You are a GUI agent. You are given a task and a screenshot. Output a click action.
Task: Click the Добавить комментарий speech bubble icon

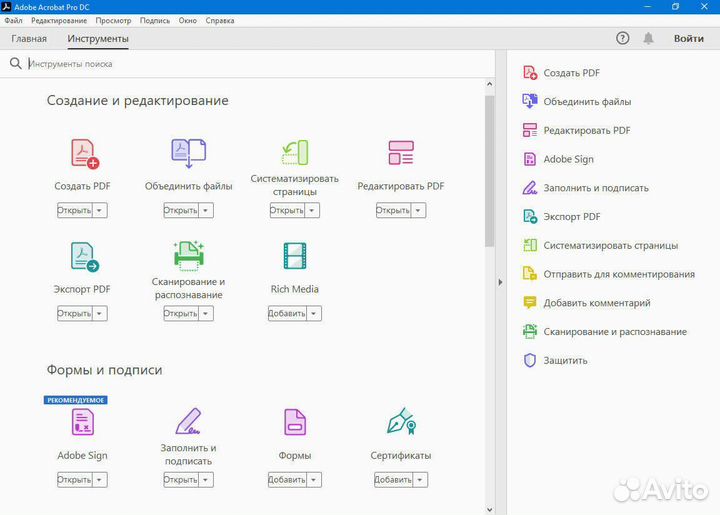click(x=530, y=302)
